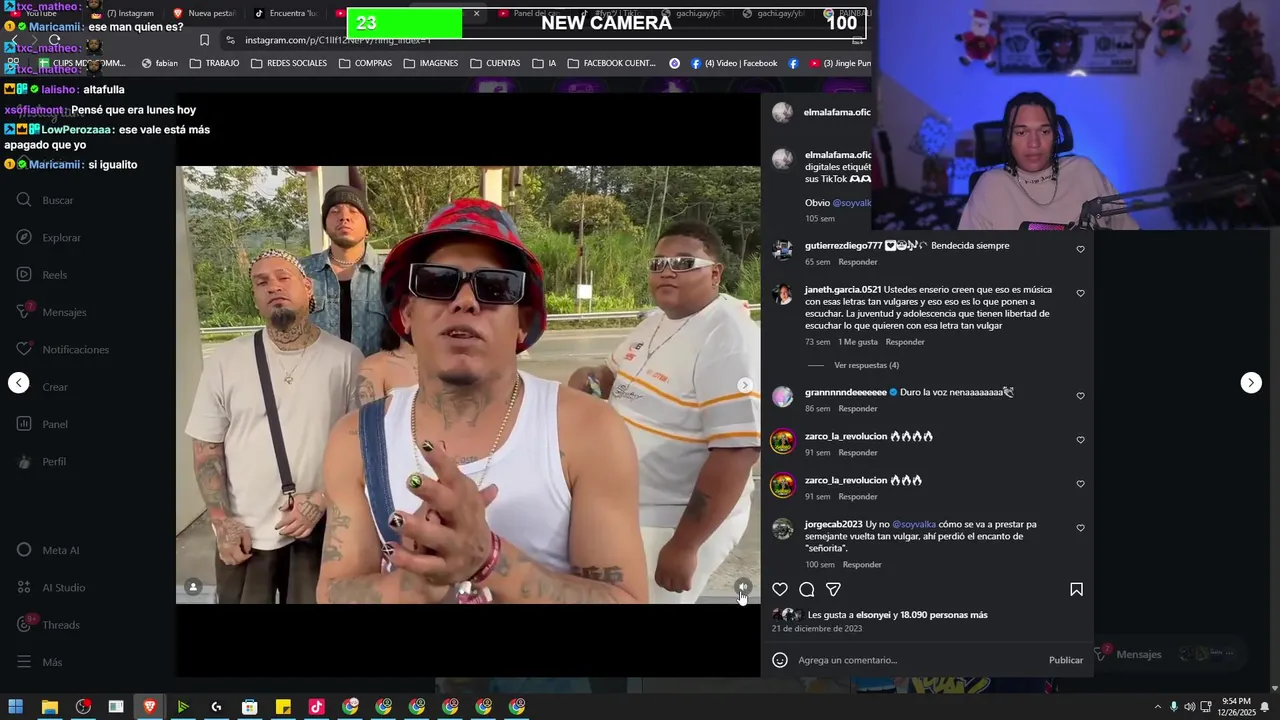Like jorgecab2023's comment

click(1080, 528)
